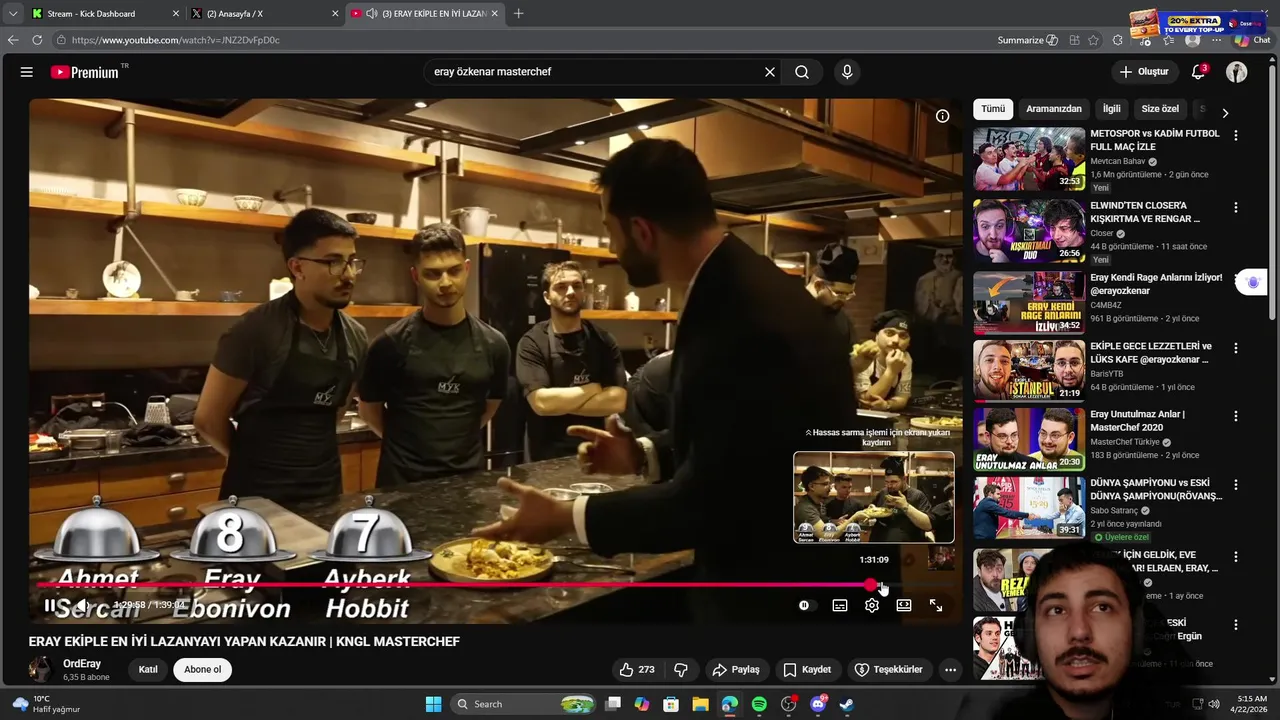Viewport: 1280px width, 720px height.
Task: Pause the video playback
Action: [x=50, y=605]
